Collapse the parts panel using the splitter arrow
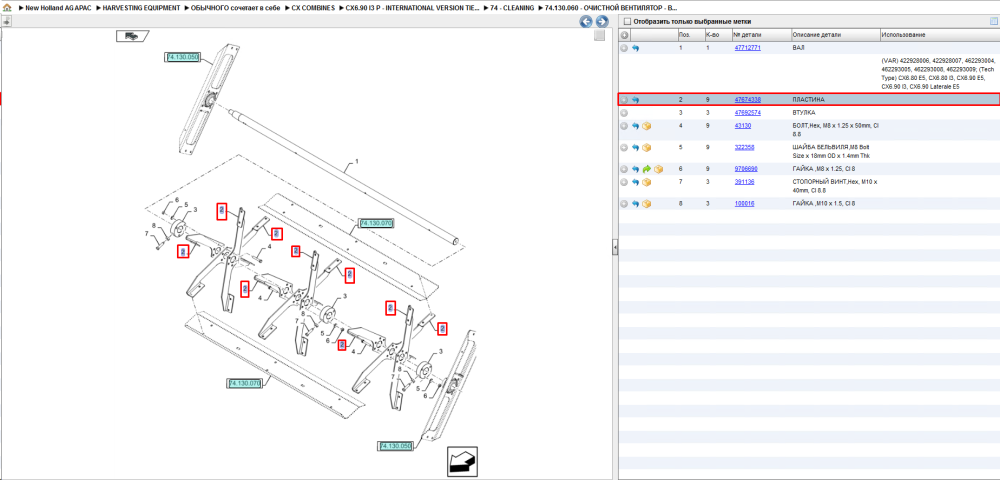This screenshot has width=1000, height=480. (615, 247)
